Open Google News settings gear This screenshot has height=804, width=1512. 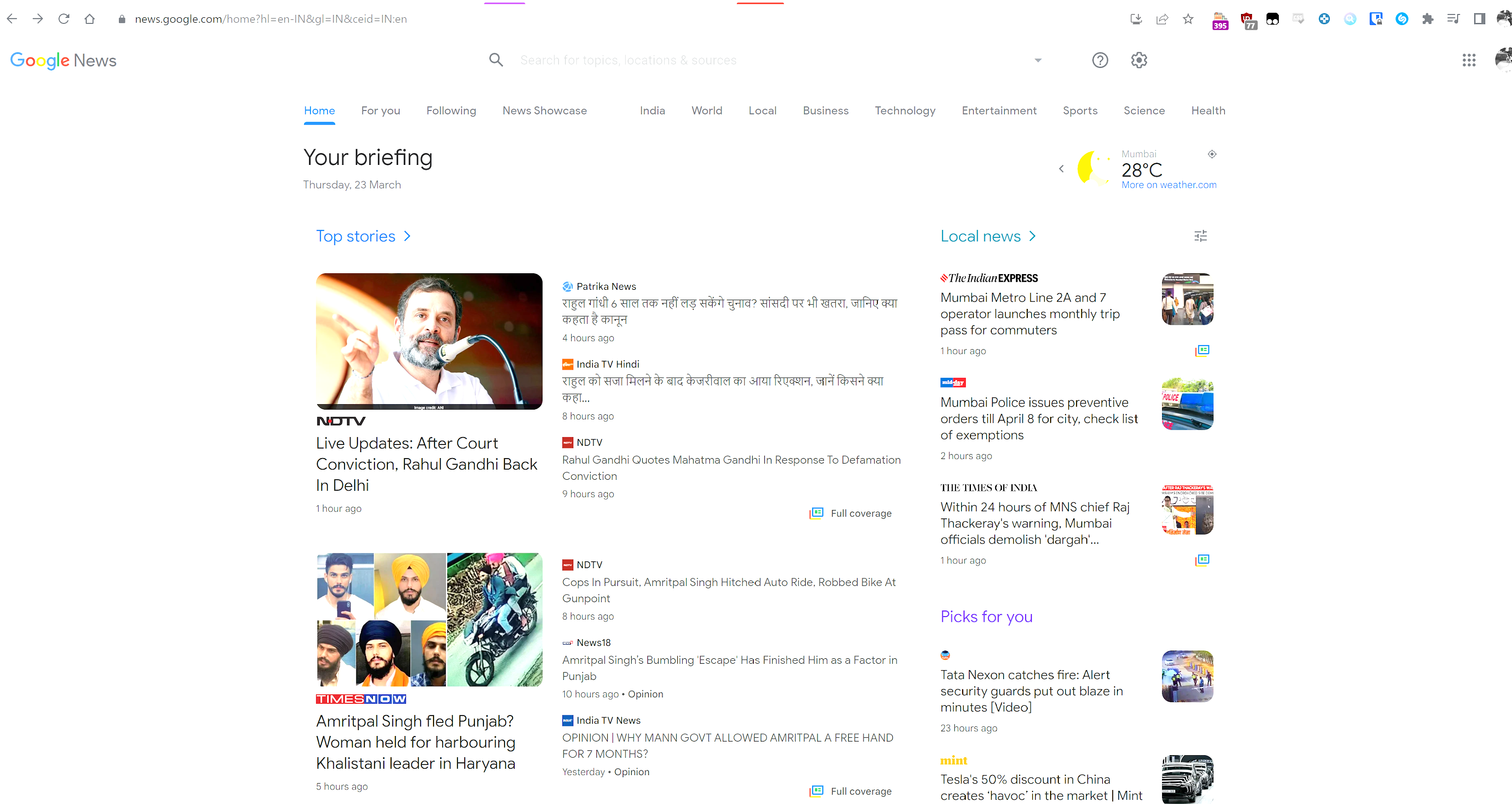[1139, 60]
